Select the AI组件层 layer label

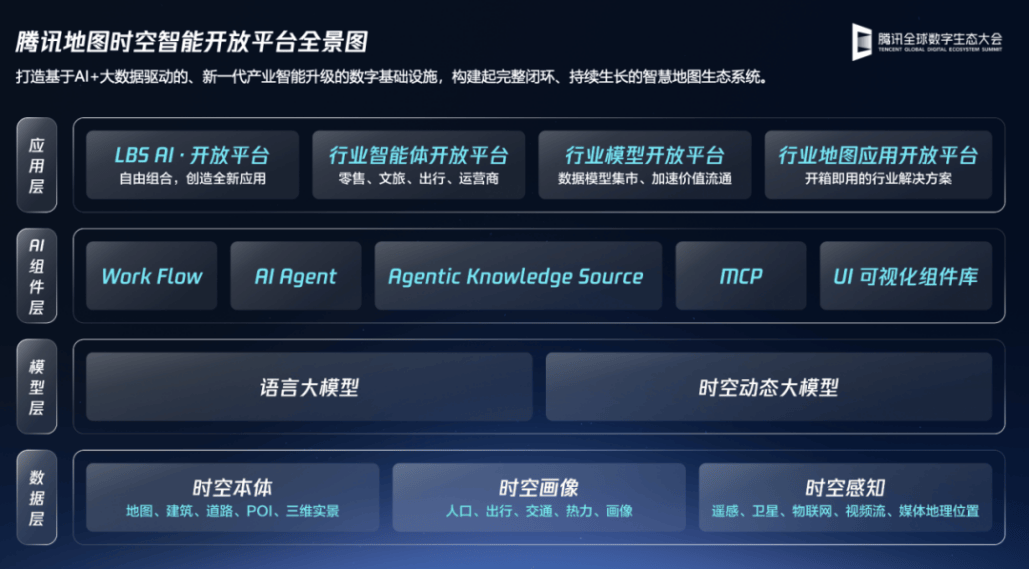point(36,276)
